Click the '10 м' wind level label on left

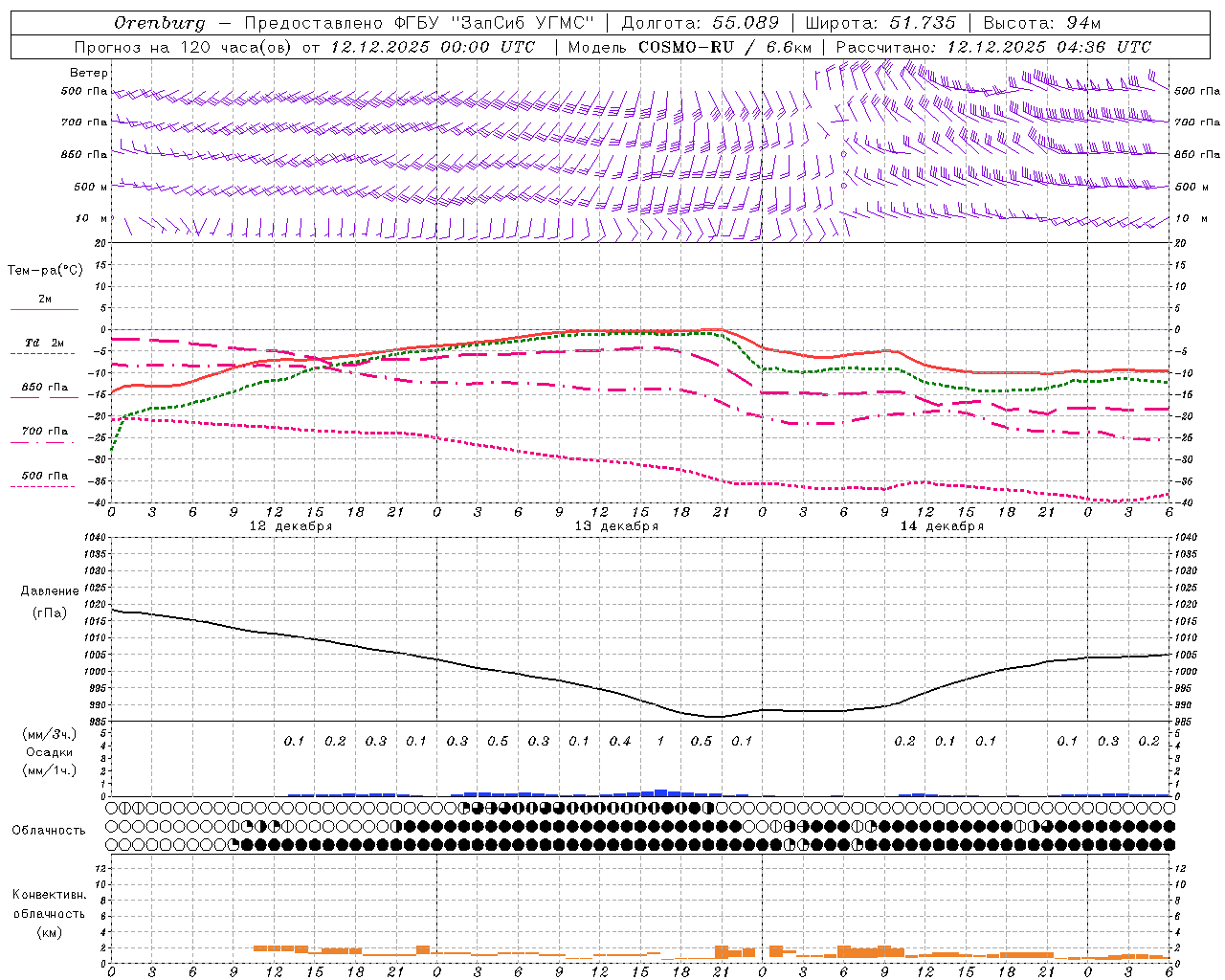[x=91, y=219]
